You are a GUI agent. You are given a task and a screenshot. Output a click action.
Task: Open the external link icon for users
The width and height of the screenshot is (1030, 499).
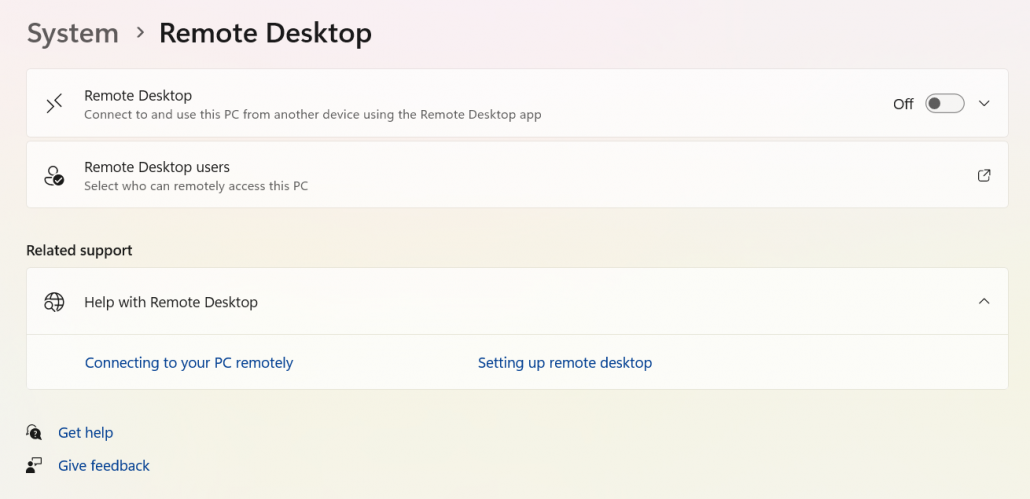[x=983, y=175]
